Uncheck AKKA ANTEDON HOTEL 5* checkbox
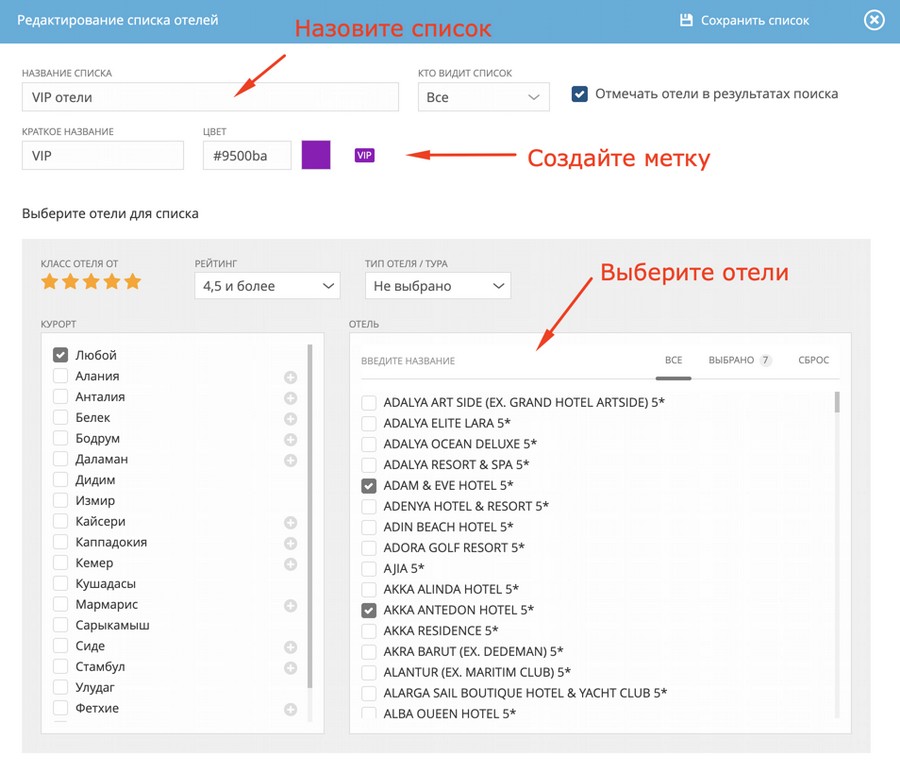This screenshot has height=774, width=900. tap(368, 610)
